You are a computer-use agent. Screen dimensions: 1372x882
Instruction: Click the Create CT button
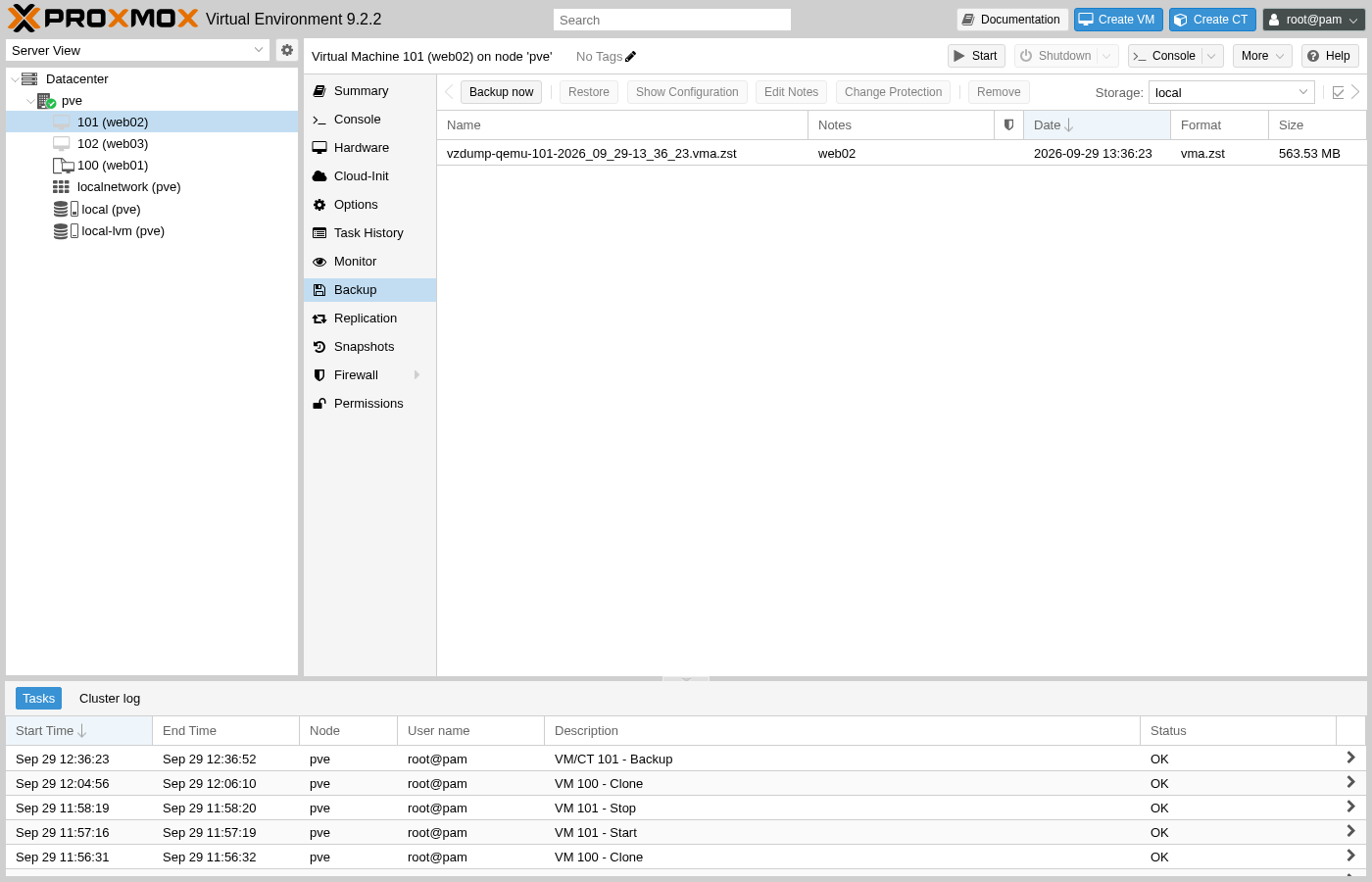click(1212, 20)
